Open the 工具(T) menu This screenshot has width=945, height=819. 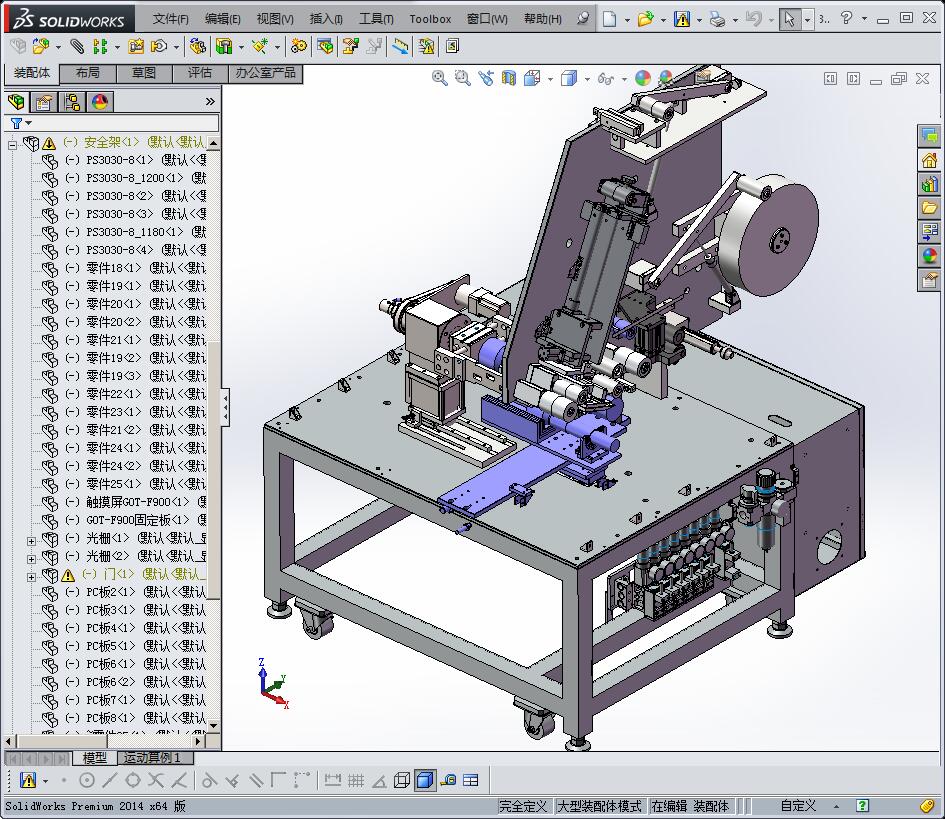[376, 19]
